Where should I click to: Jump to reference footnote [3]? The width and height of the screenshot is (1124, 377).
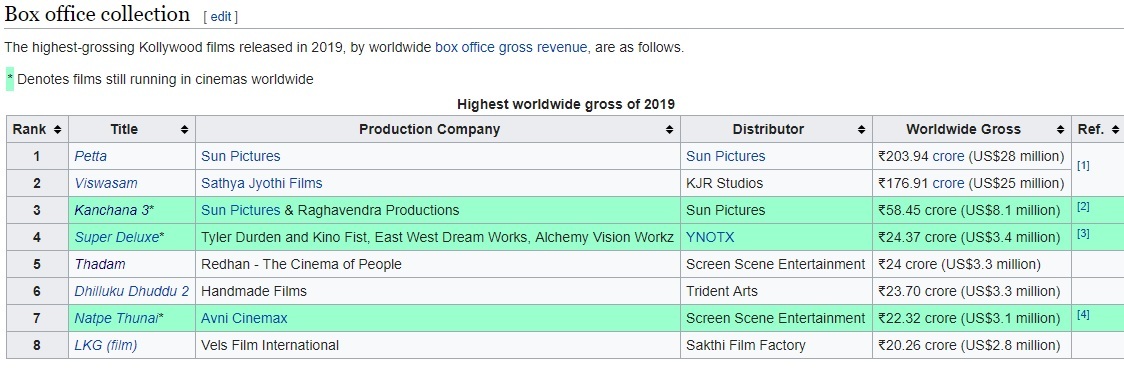click(1083, 234)
